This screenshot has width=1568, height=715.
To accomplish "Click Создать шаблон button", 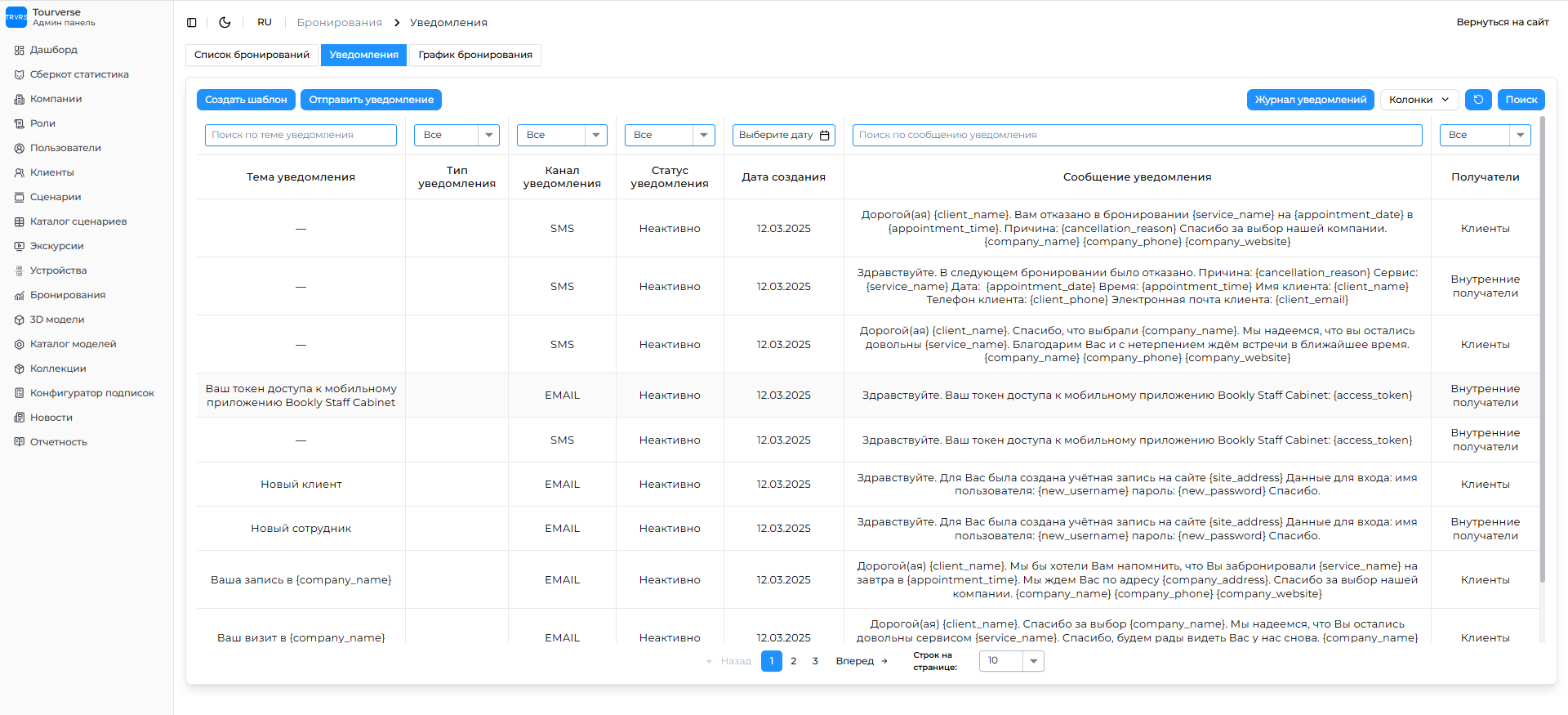I will tap(246, 100).
